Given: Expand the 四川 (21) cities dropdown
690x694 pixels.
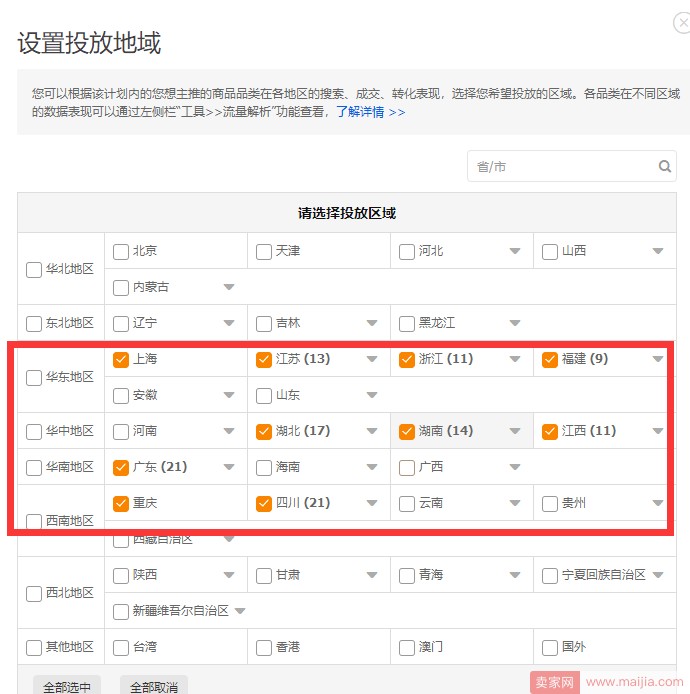Looking at the screenshot, I should [x=372, y=503].
